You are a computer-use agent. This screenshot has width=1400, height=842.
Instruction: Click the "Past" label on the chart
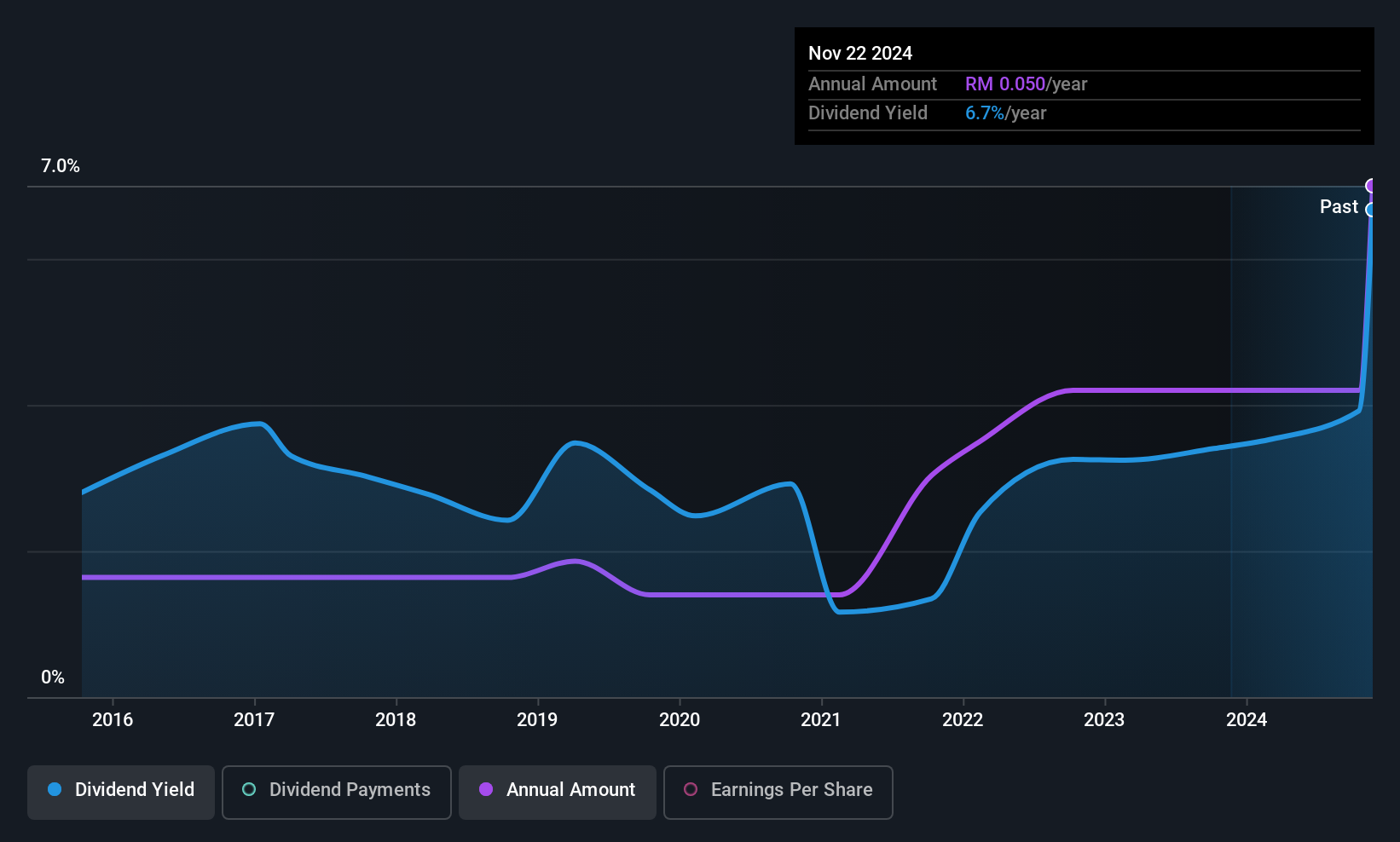coord(1339,207)
